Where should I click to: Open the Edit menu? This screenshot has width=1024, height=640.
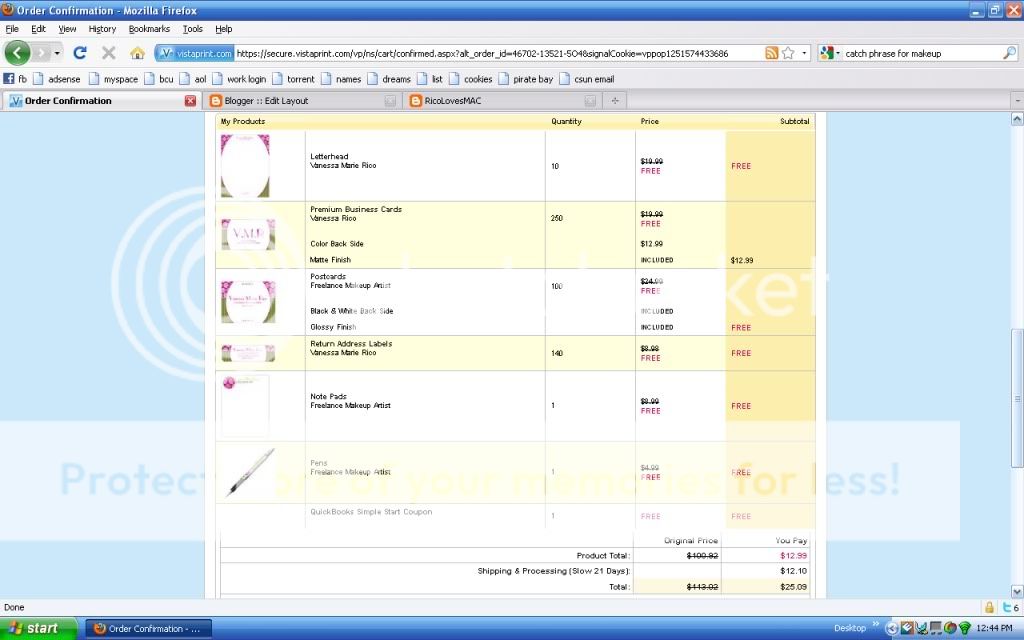click(39, 29)
